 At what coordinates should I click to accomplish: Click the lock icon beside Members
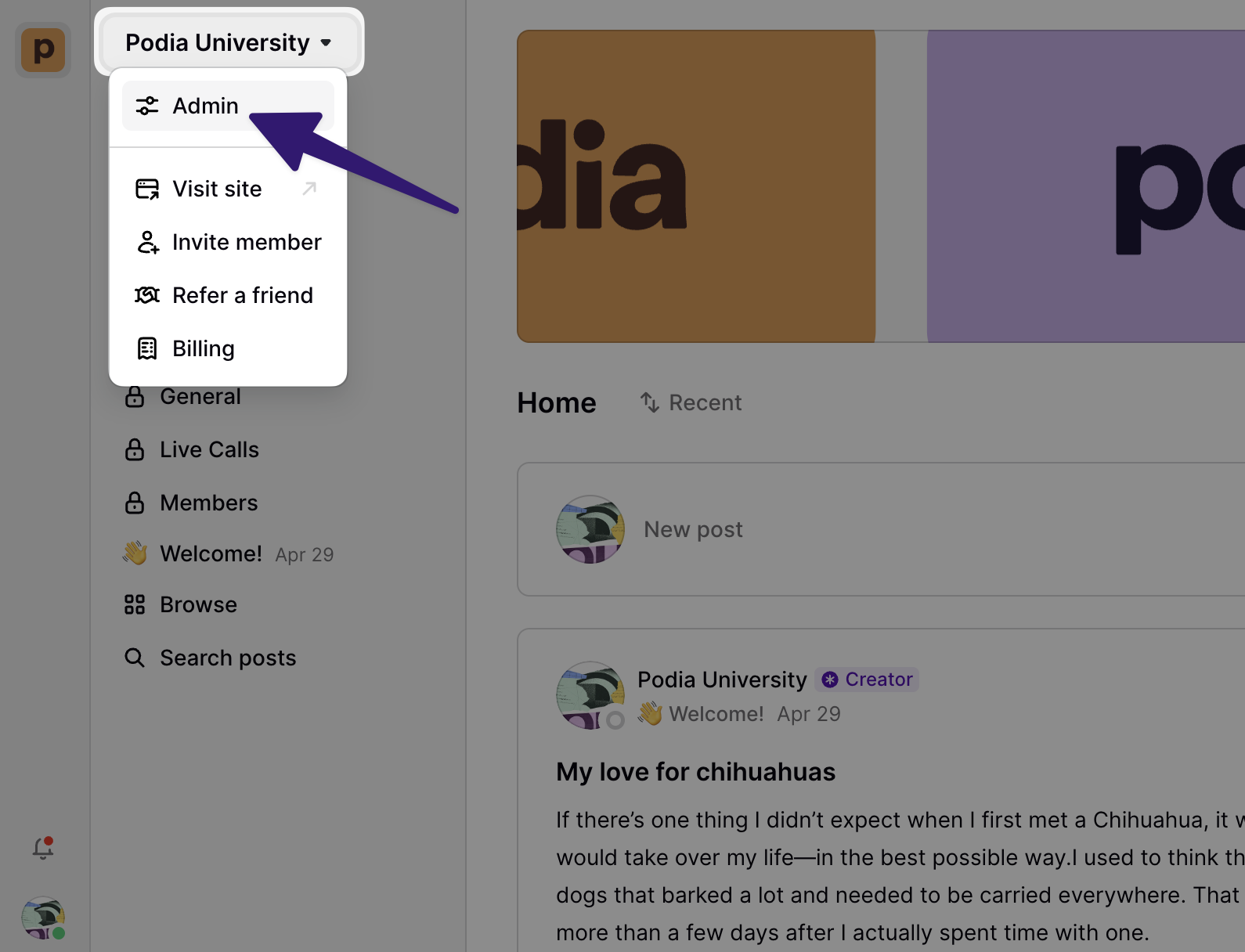(135, 503)
